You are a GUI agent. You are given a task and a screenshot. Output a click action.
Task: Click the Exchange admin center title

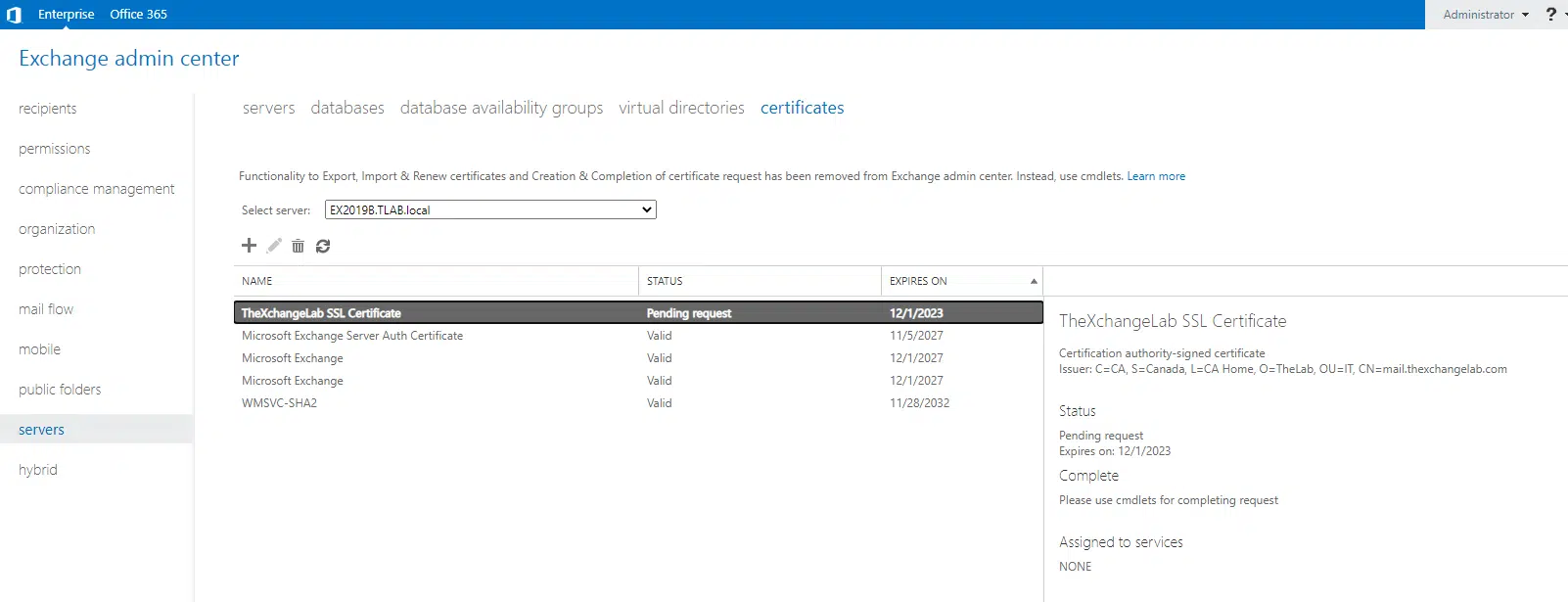point(129,59)
